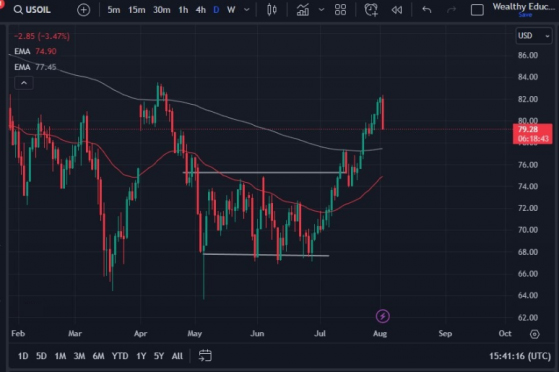This screenshot has height=372, width=559.
Task: Switch to the 5m timeframe
Action: (114, 10)
